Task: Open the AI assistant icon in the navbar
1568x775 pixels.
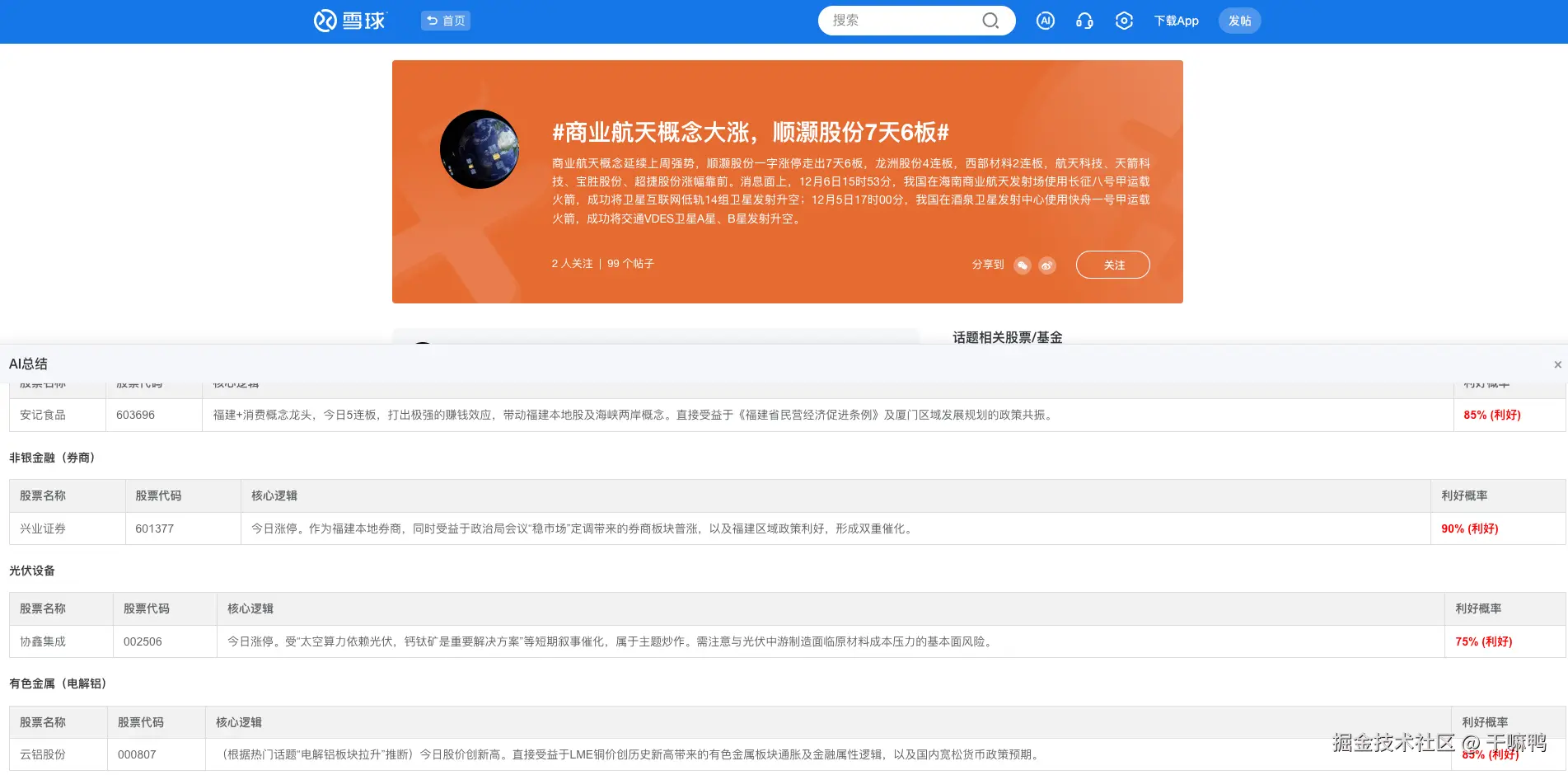Action: [x=1045, y=21]
